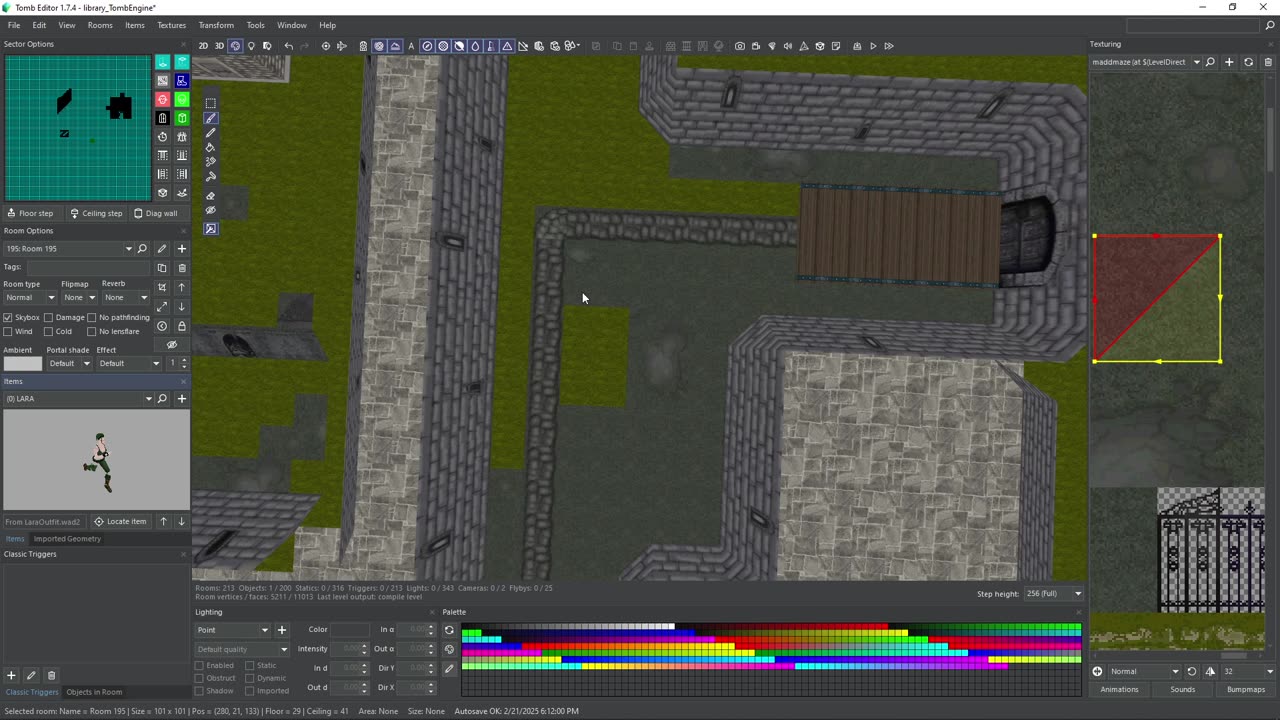Search textures with magnifier icon

(1210, 62)
